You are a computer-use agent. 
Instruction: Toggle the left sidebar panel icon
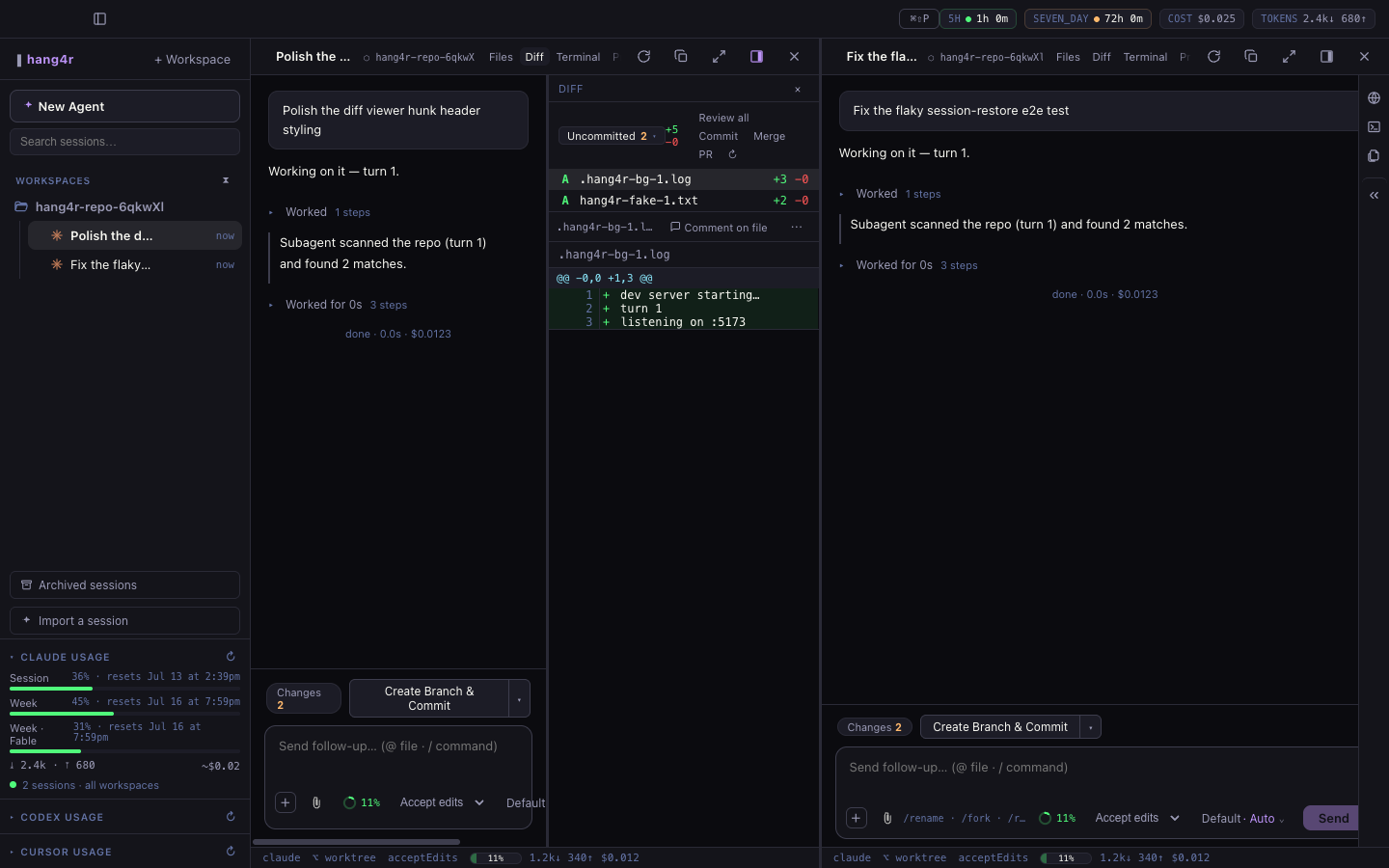coord(99,18)
